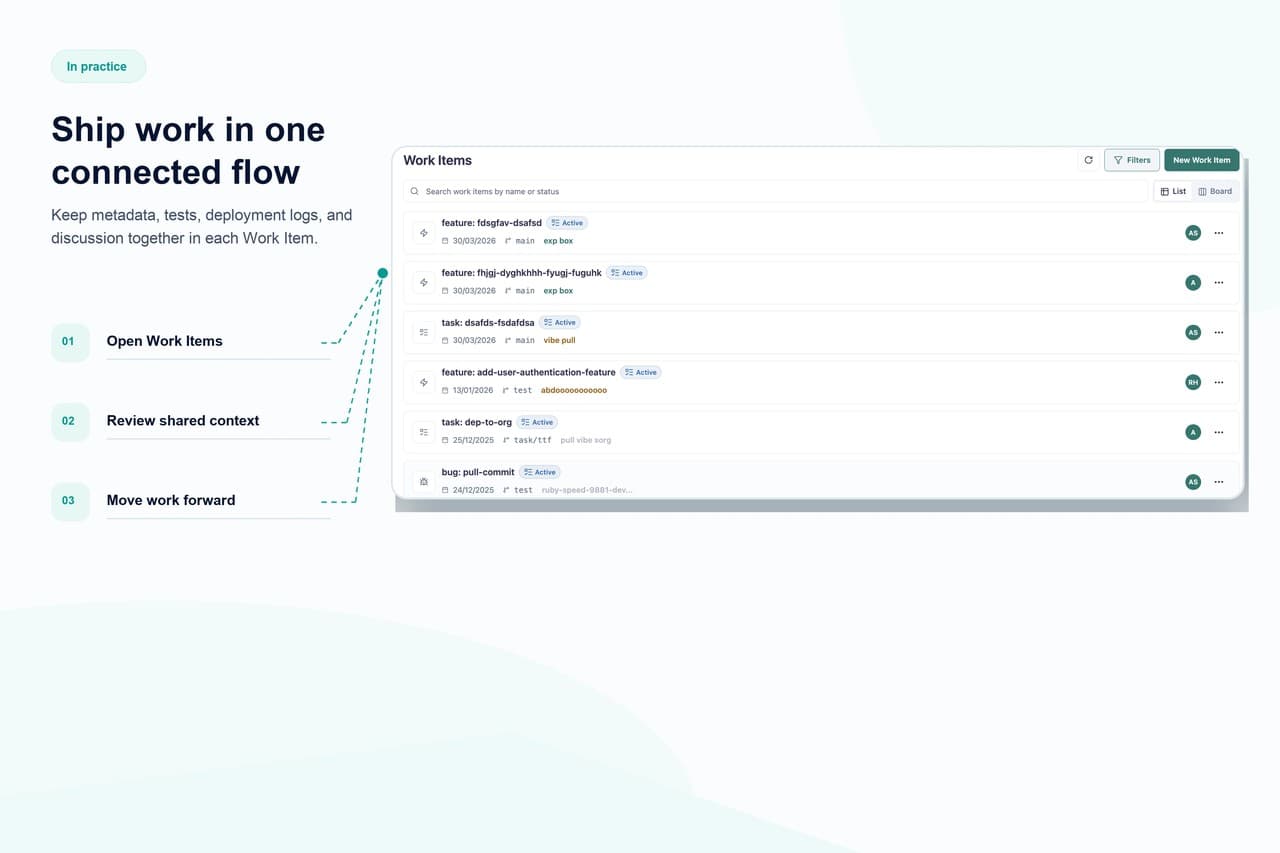The width and height of the screenshot is (1280, 853).
Task: Click the lightning icon for feature: fdsgfav-dsafsd
Action: pos(424,233)
